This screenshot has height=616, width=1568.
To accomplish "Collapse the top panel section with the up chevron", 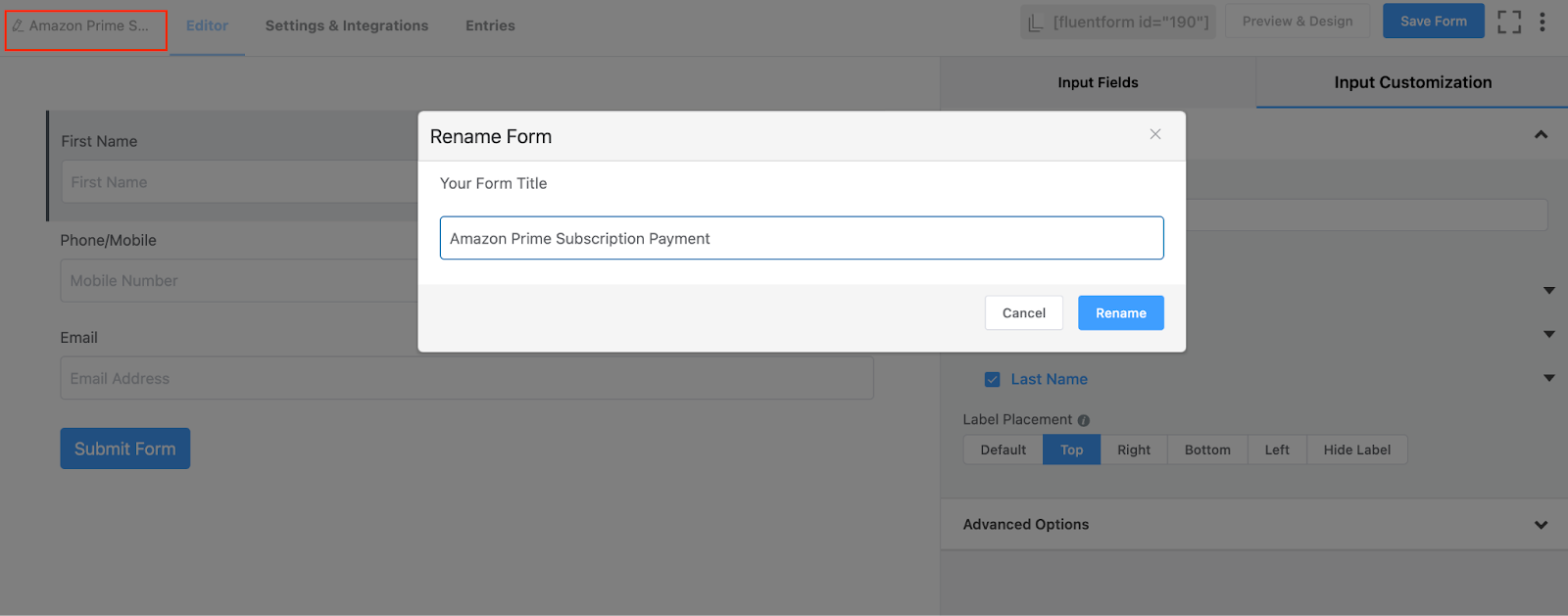I will 1541,134.
